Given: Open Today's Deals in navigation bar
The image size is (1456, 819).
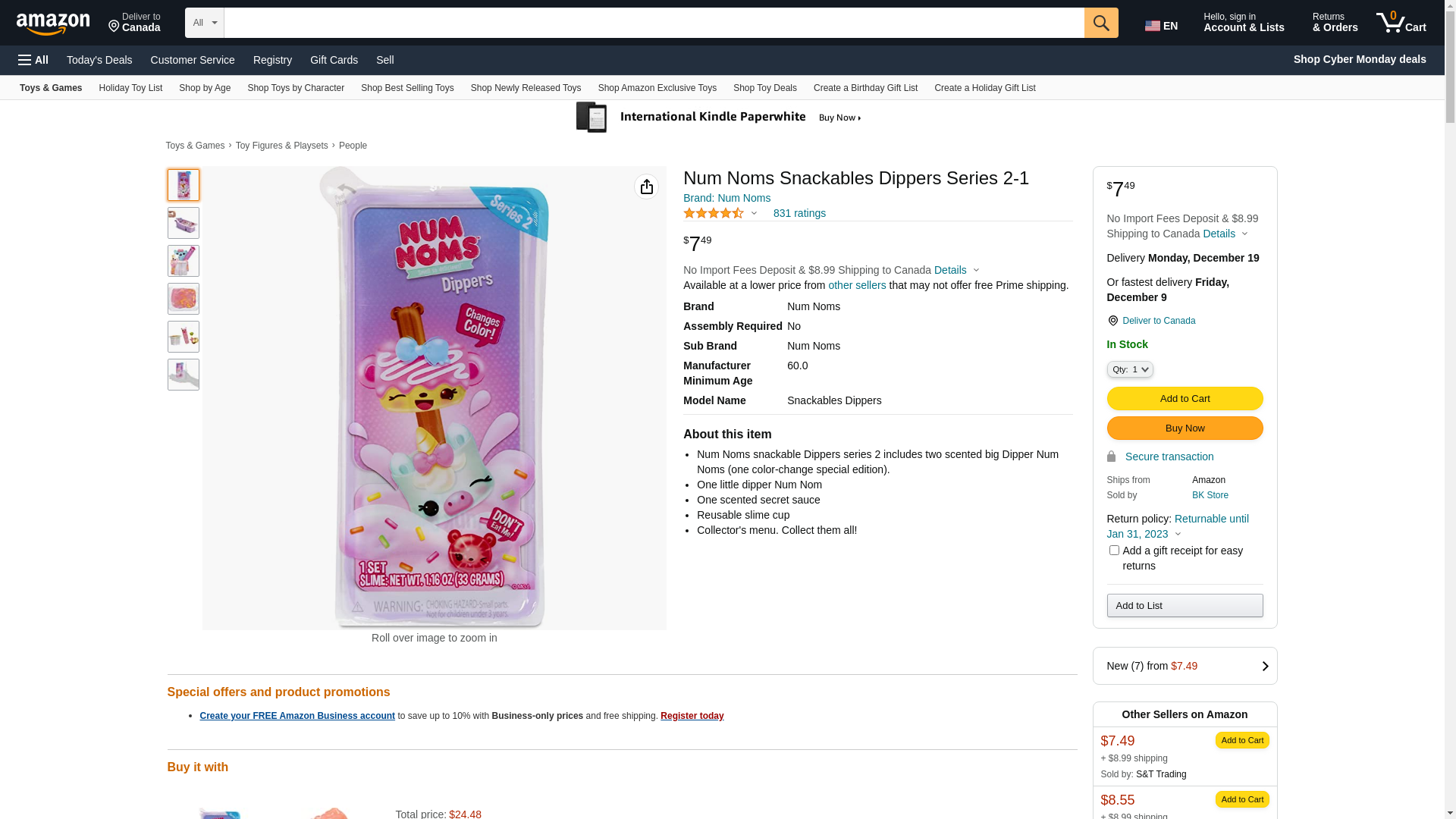Looking at the screenshot, I should coord(99,60).
